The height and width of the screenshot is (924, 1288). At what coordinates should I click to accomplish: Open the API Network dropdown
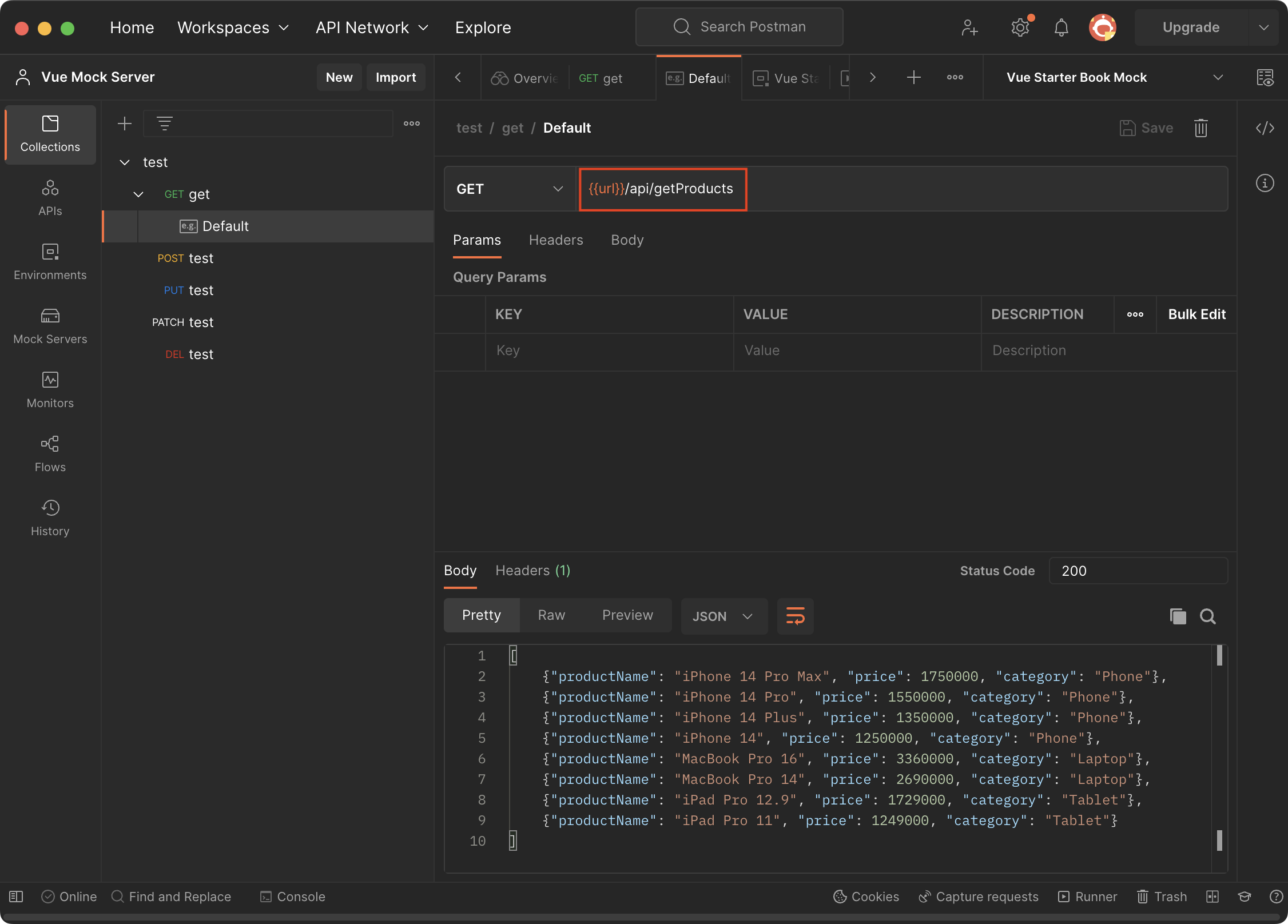coord(372,27)
